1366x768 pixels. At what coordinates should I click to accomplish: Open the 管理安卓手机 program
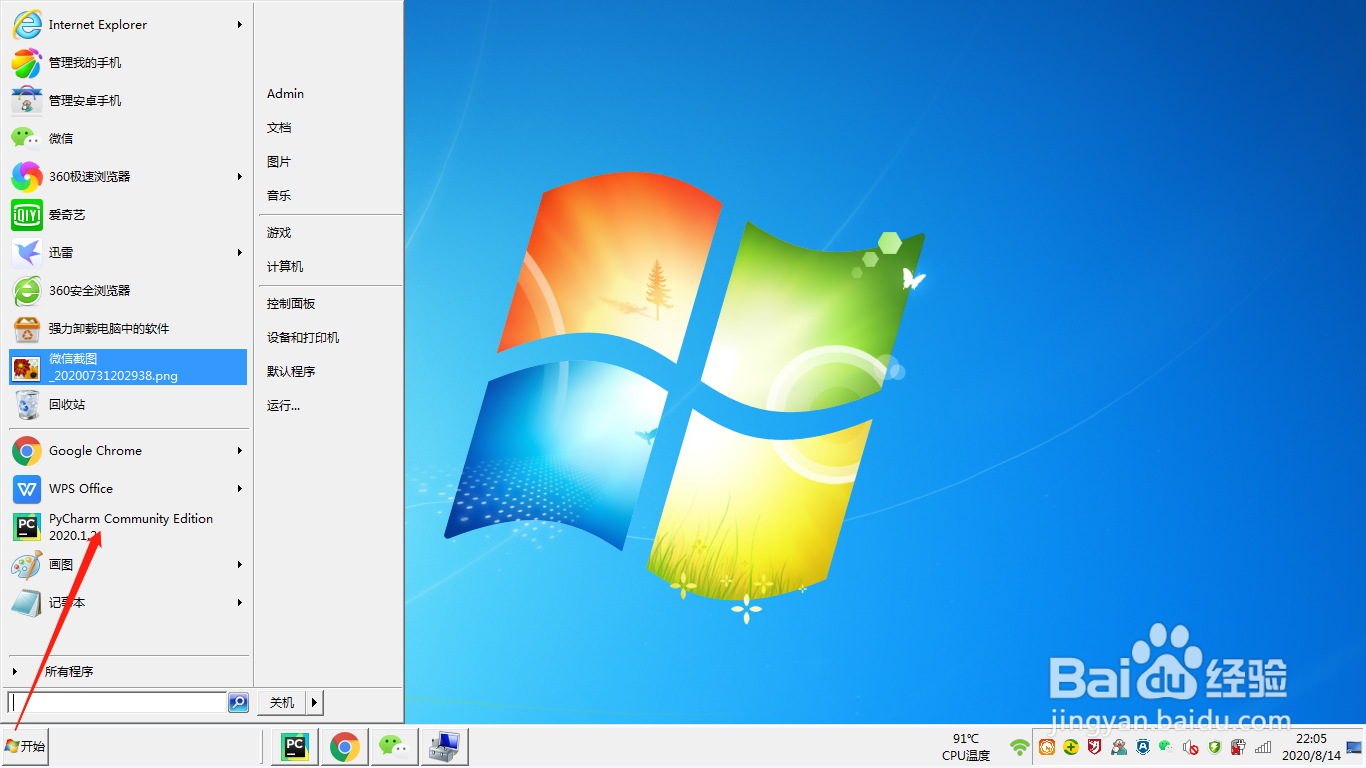pos(128,100)
